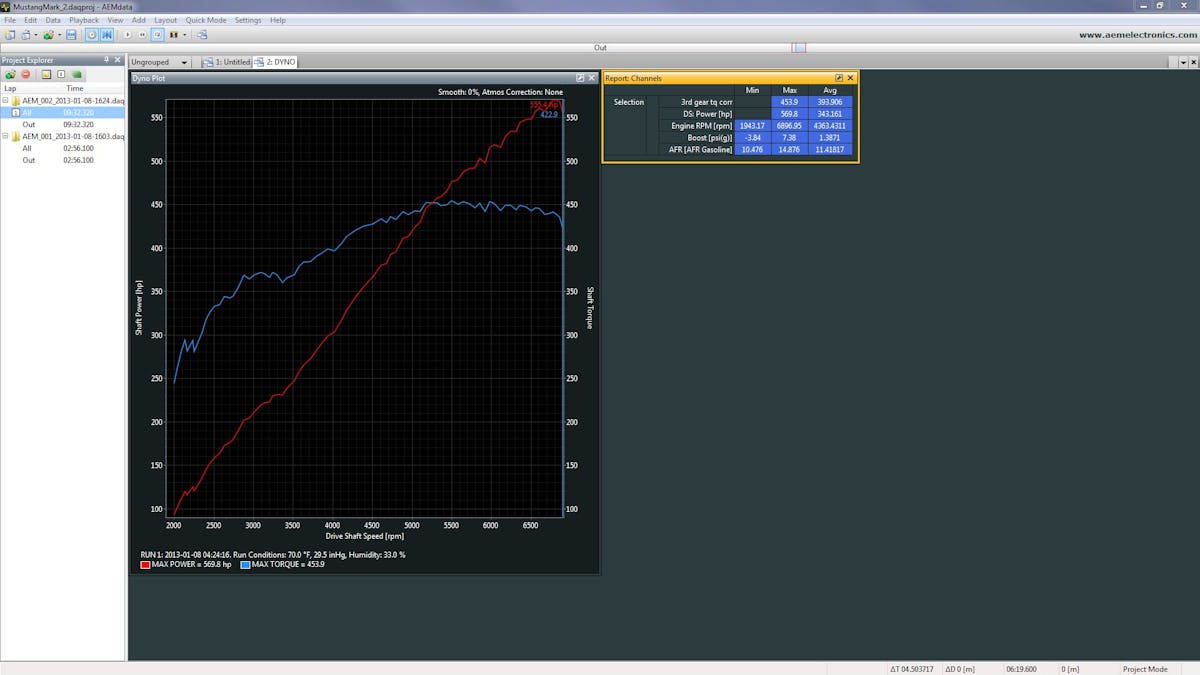Switch to the 1: Untitled tab

click(x=228, y=62)
